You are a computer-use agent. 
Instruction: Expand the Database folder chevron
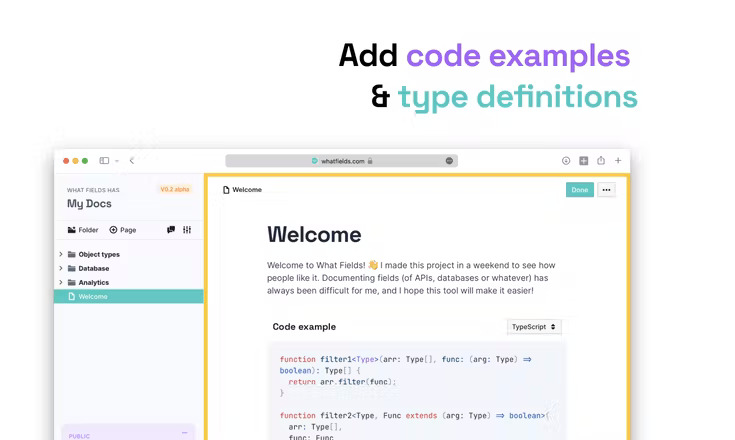61,268
